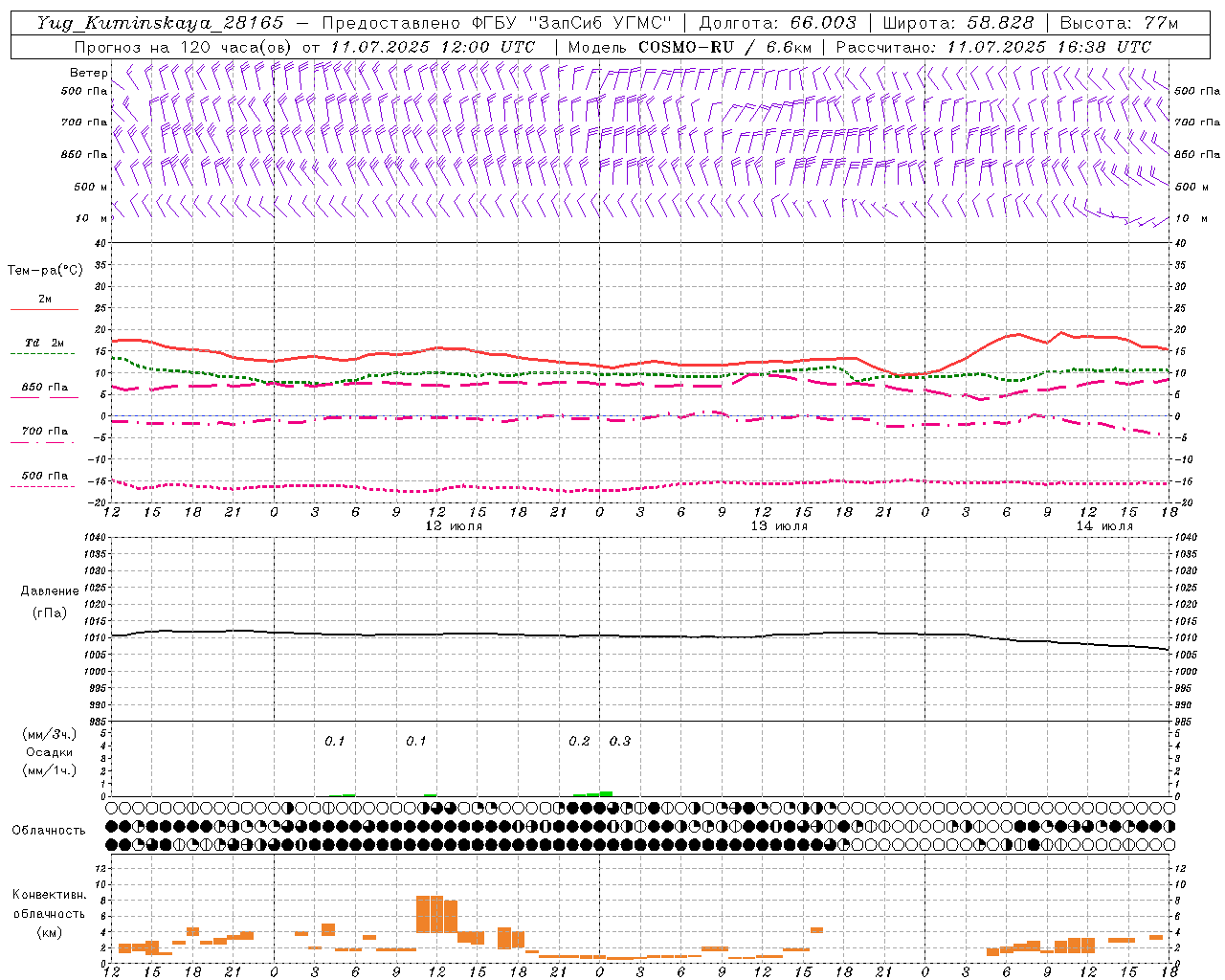Click the longitude value Долгота: 66.003
Viewport: 1225px width, 980px height.
tap(778, 23)
